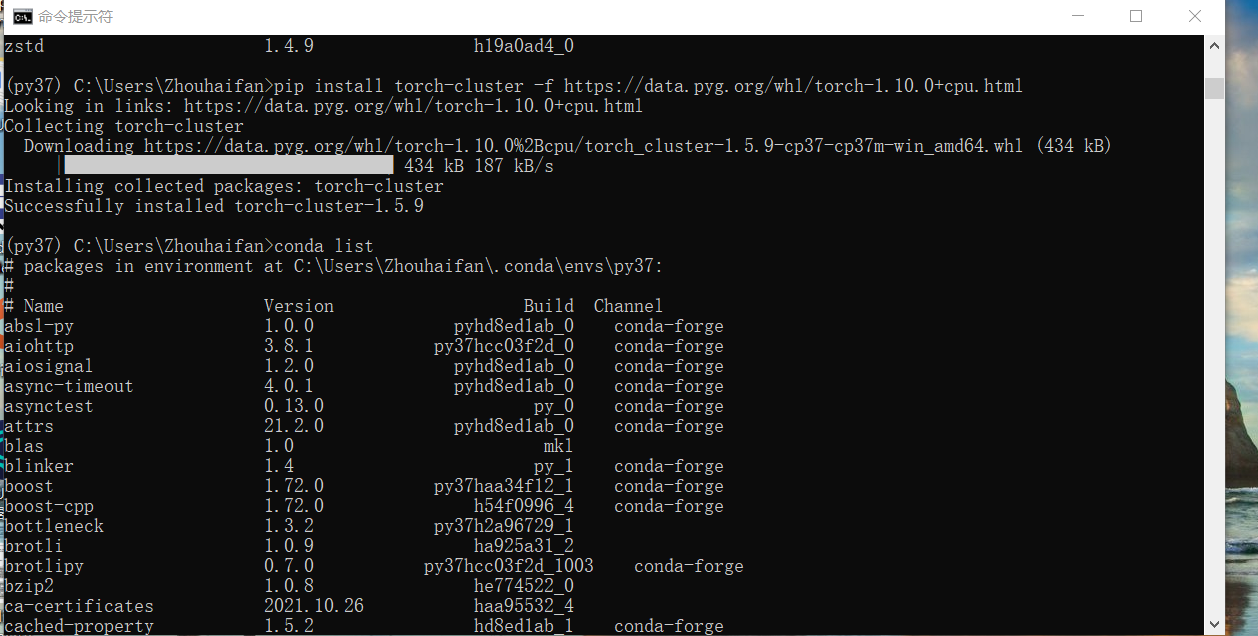Image resolution: width=1258 pixels, height=636 pixels.
Task: Select the 'ca-certificates' package entry
Action: 79,605
